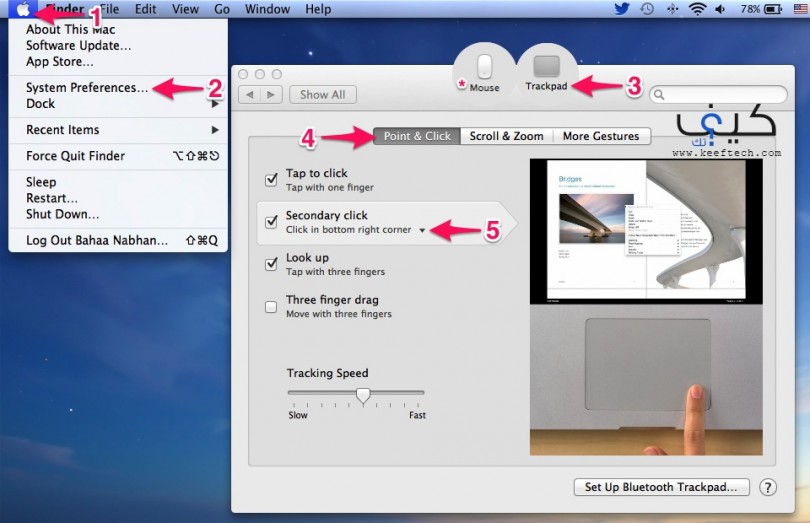Enable the Three finger drag checkbox
Viewport: 810px width, 523px height.
[271, 307]
